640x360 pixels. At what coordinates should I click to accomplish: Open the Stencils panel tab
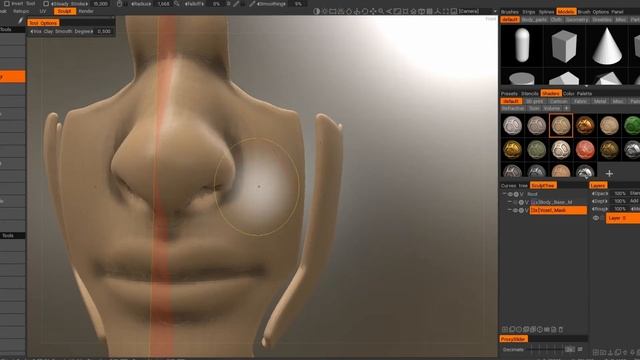pyautogui.click(x=529, y=93)
